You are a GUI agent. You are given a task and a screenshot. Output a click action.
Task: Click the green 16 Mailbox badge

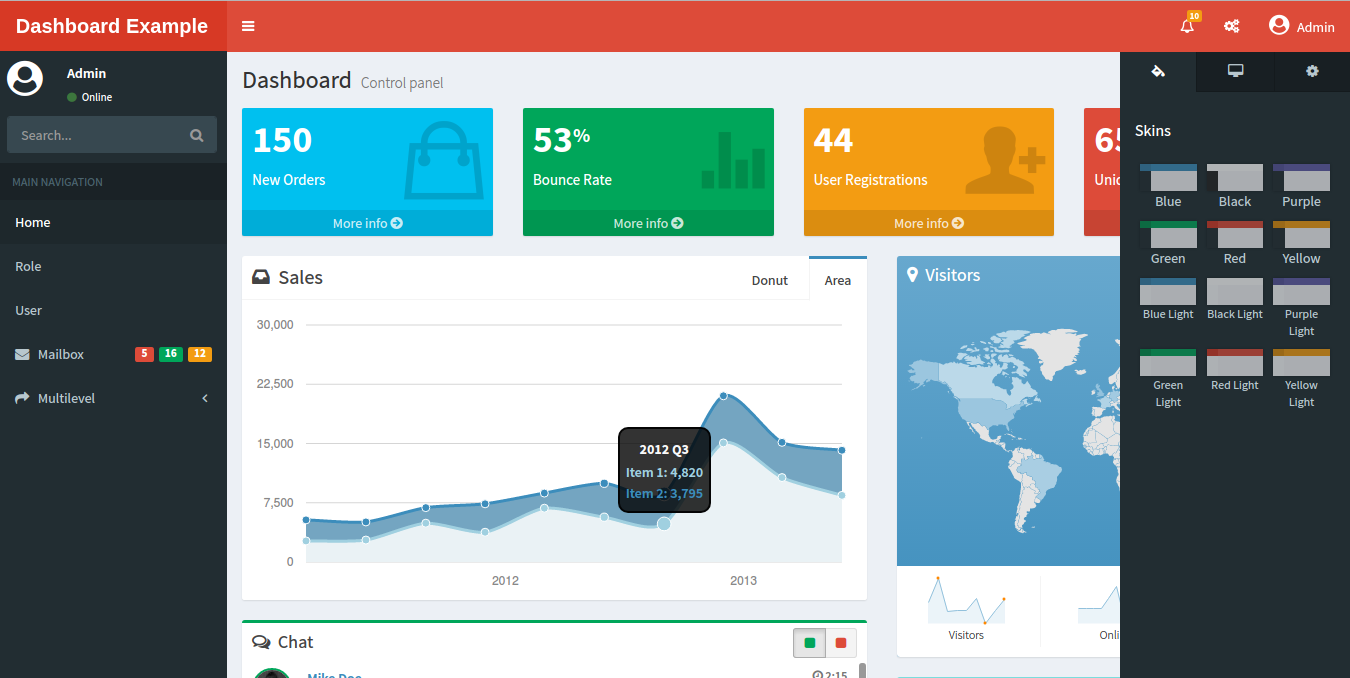[171, 354]
